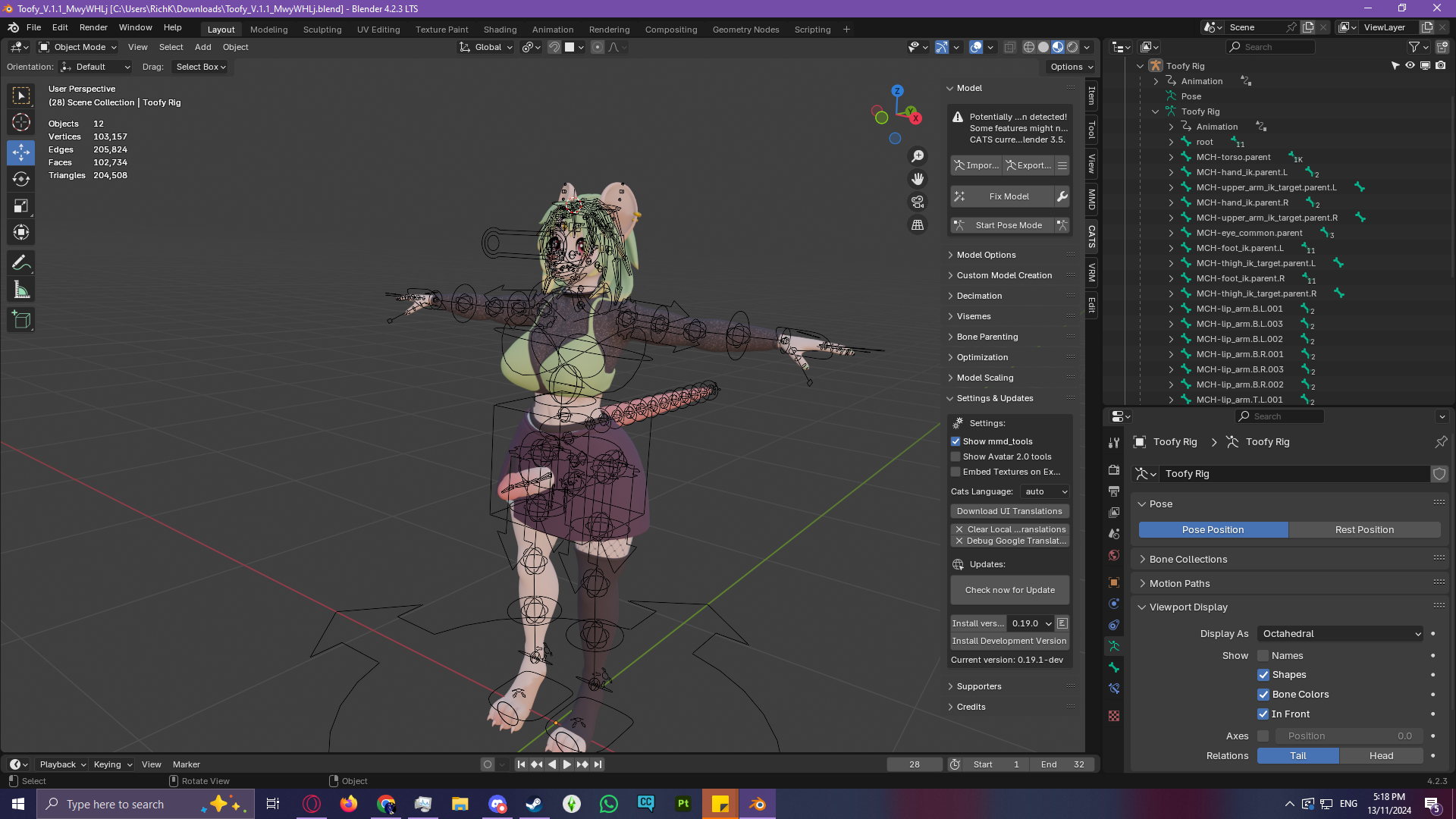Activate the Rotate tool
Screen dimensions: 1456x819
click(x=21, y=179)
